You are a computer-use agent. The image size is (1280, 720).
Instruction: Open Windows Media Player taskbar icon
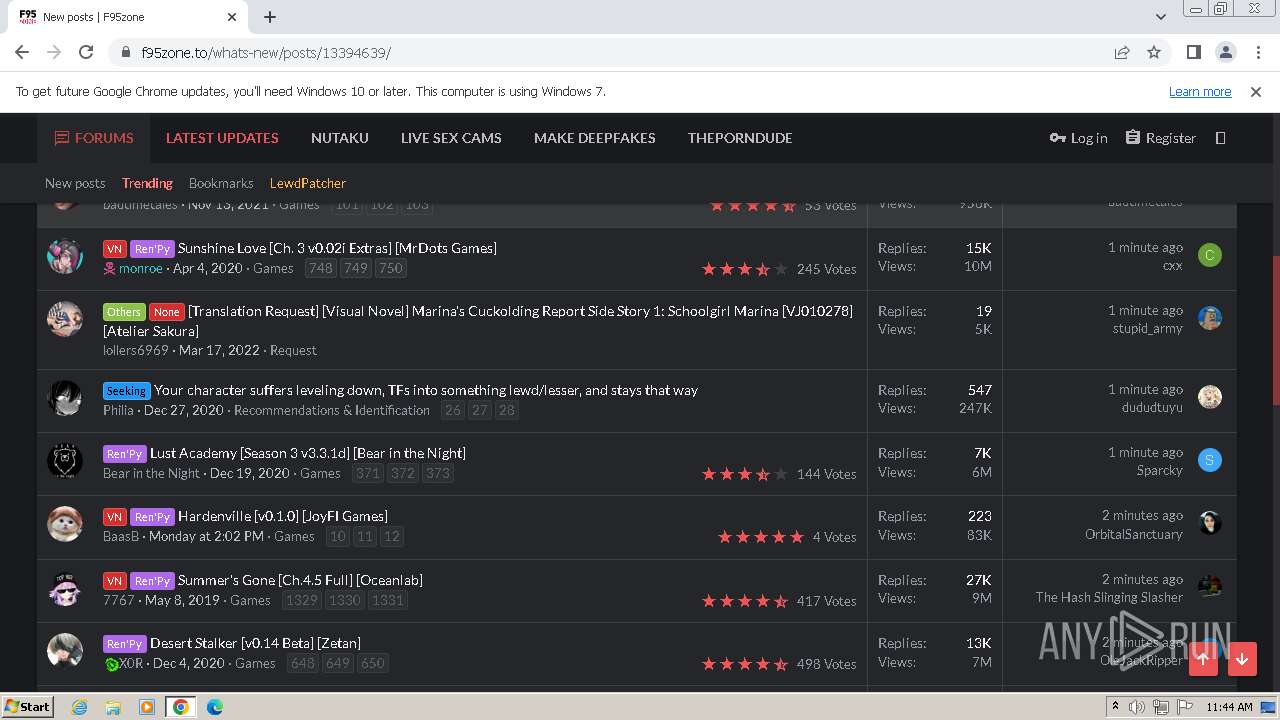[x=147, y=707]
